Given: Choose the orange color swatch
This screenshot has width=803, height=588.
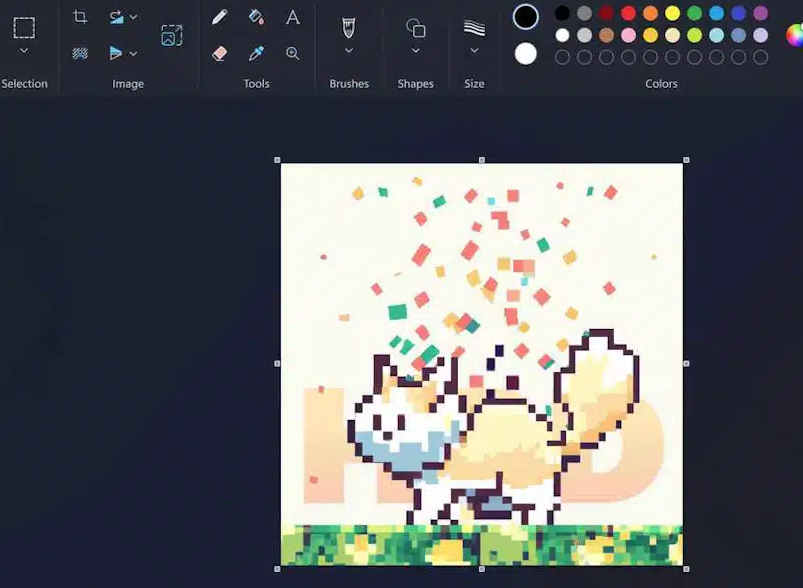Looking at the screenshot, I should pos(650,13).
